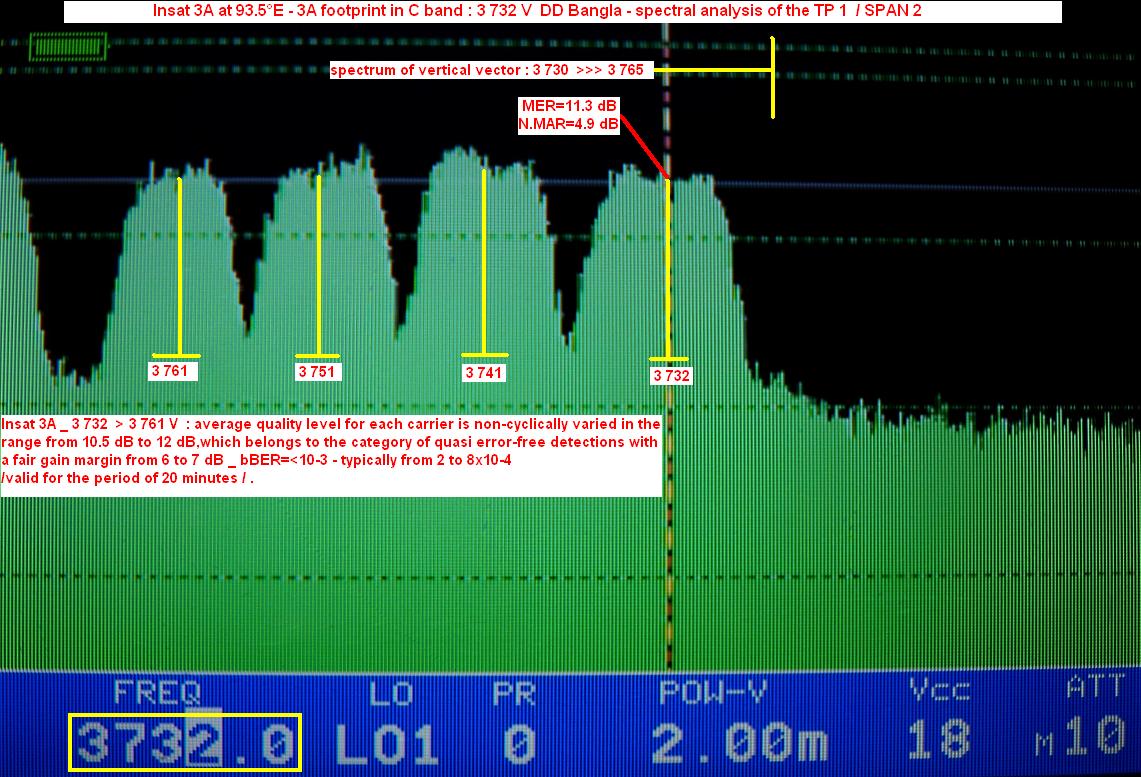Click the 3 751 carrier marker label
The width and height of the screenshot is (1141, 777).
pos(319,372)
